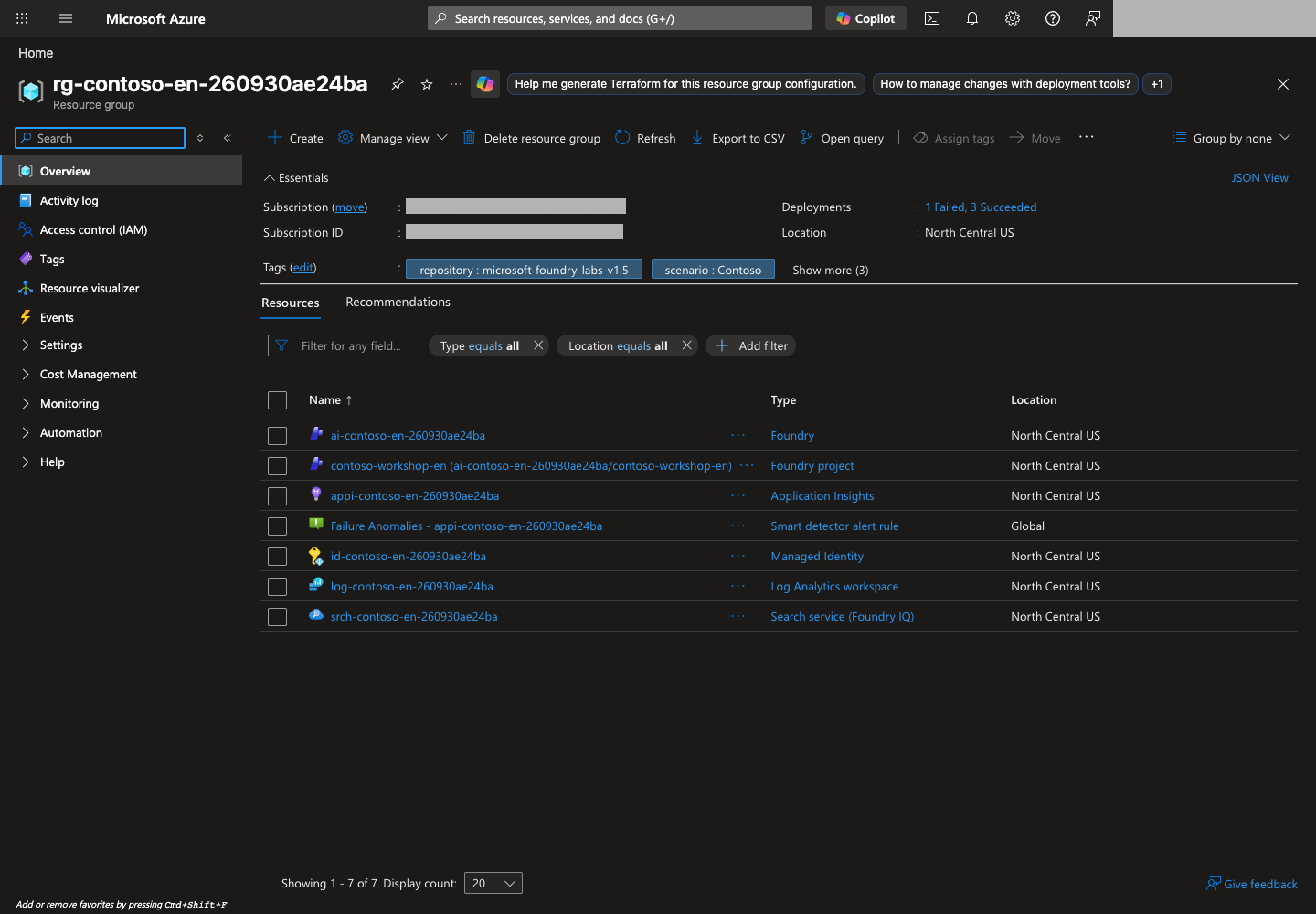This screenshot has height=914, width=1316.
Task: Open more toolbar commands ellipsis
Action: 1087,137
